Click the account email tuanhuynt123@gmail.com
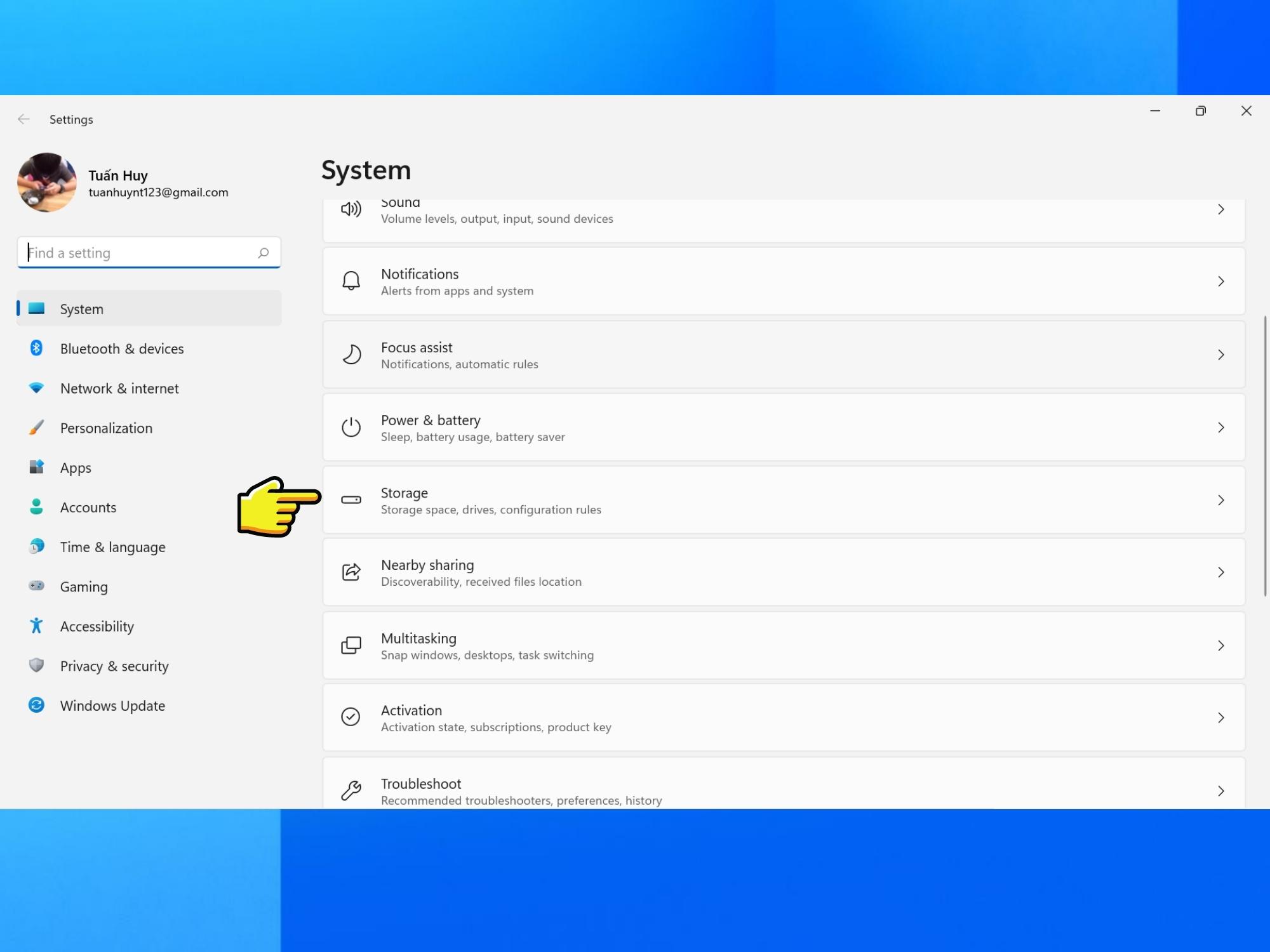1270x952 pixels. 159,192
